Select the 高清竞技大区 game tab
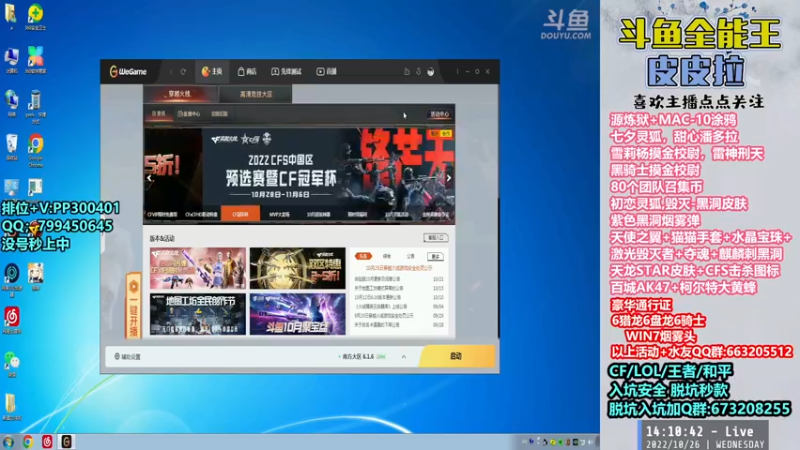This screenshot has width=800, height=450. pyautogui.click(x=256, y=94)
